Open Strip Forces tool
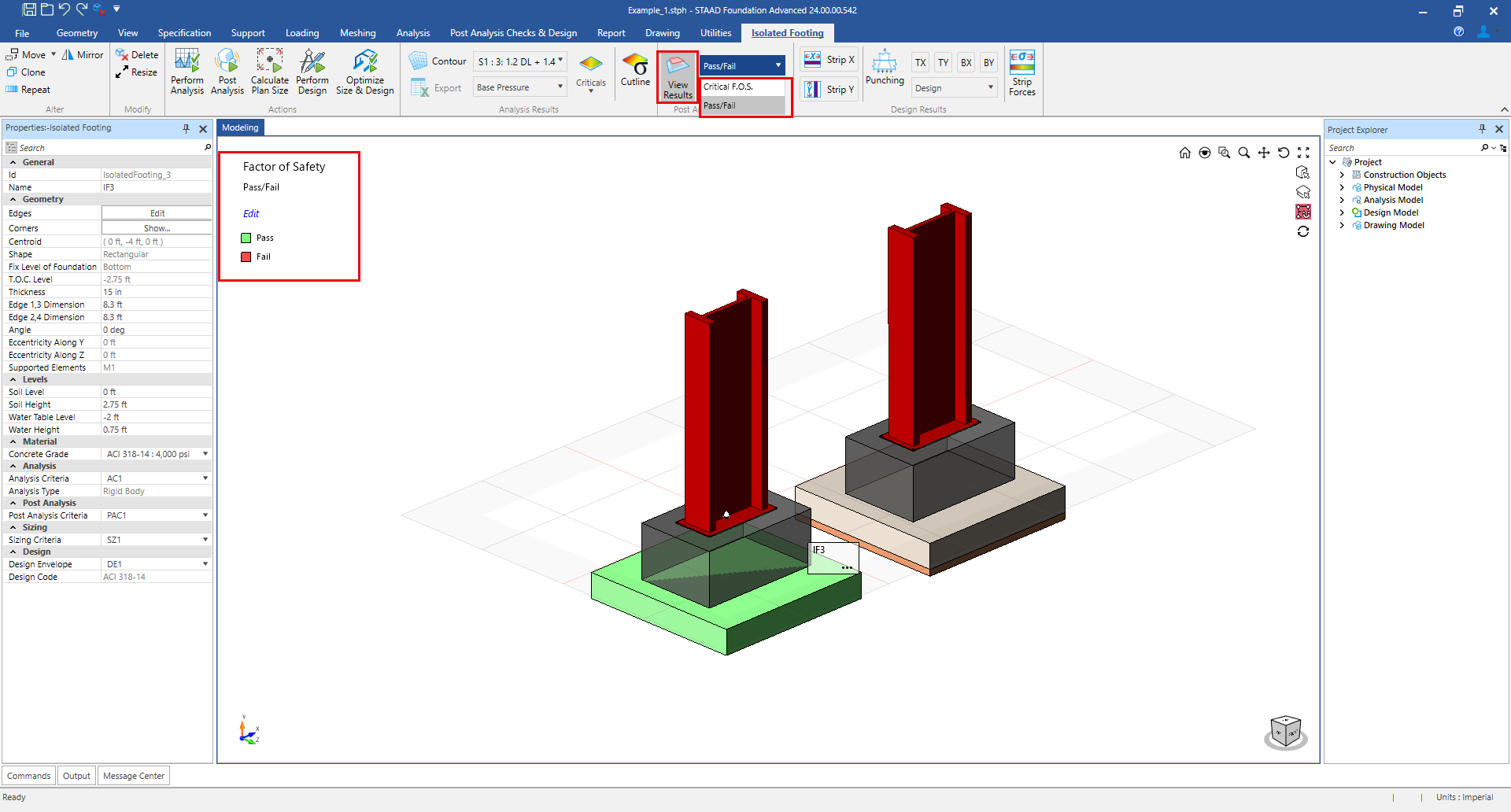Image resolution: width=1511 pixels, height=812 pixels. [1021, 73]
